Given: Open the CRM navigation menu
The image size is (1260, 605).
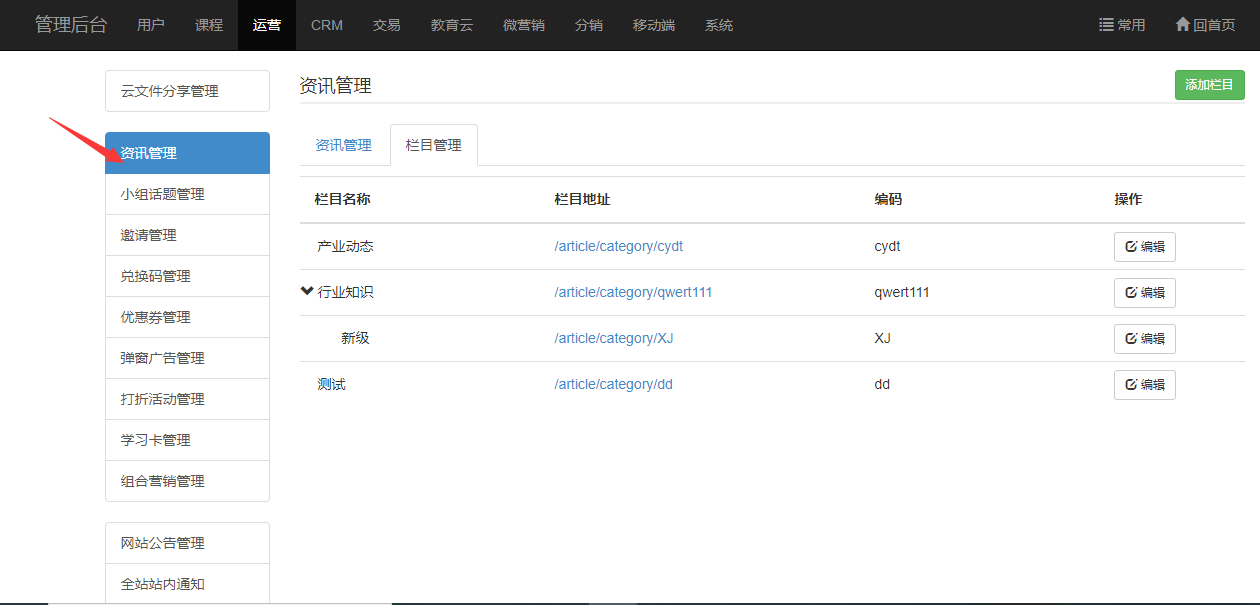Looking at the screenshot, I should 327,25.
